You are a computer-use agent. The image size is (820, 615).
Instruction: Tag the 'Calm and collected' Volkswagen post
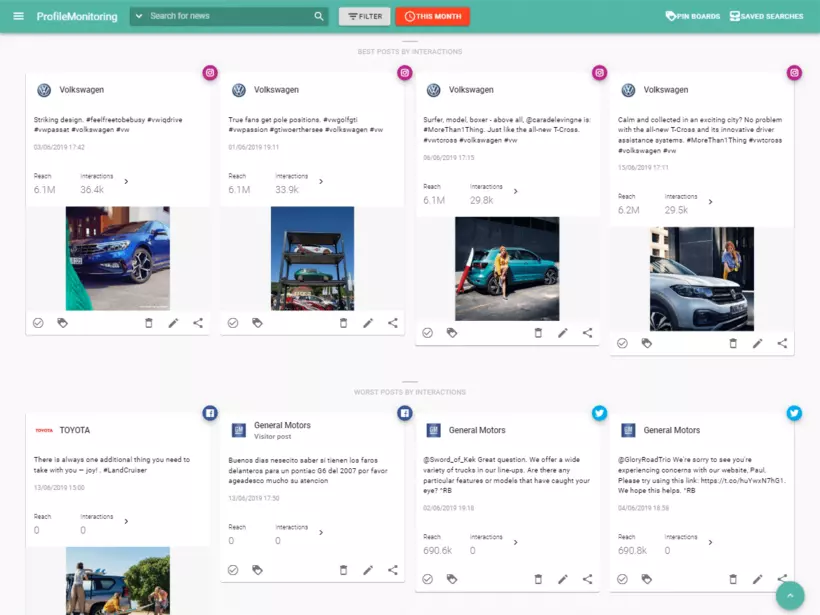[647, 344]
